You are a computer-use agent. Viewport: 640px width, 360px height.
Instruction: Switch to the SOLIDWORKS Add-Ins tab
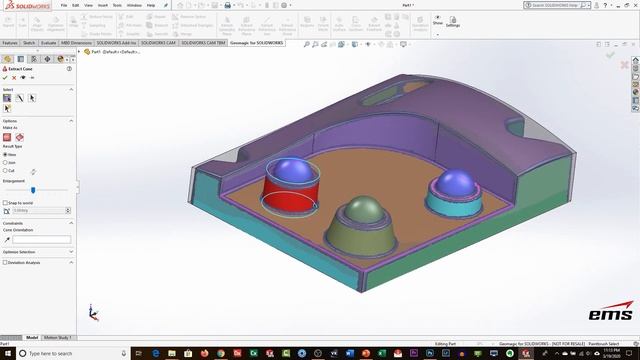click(116, 43)
